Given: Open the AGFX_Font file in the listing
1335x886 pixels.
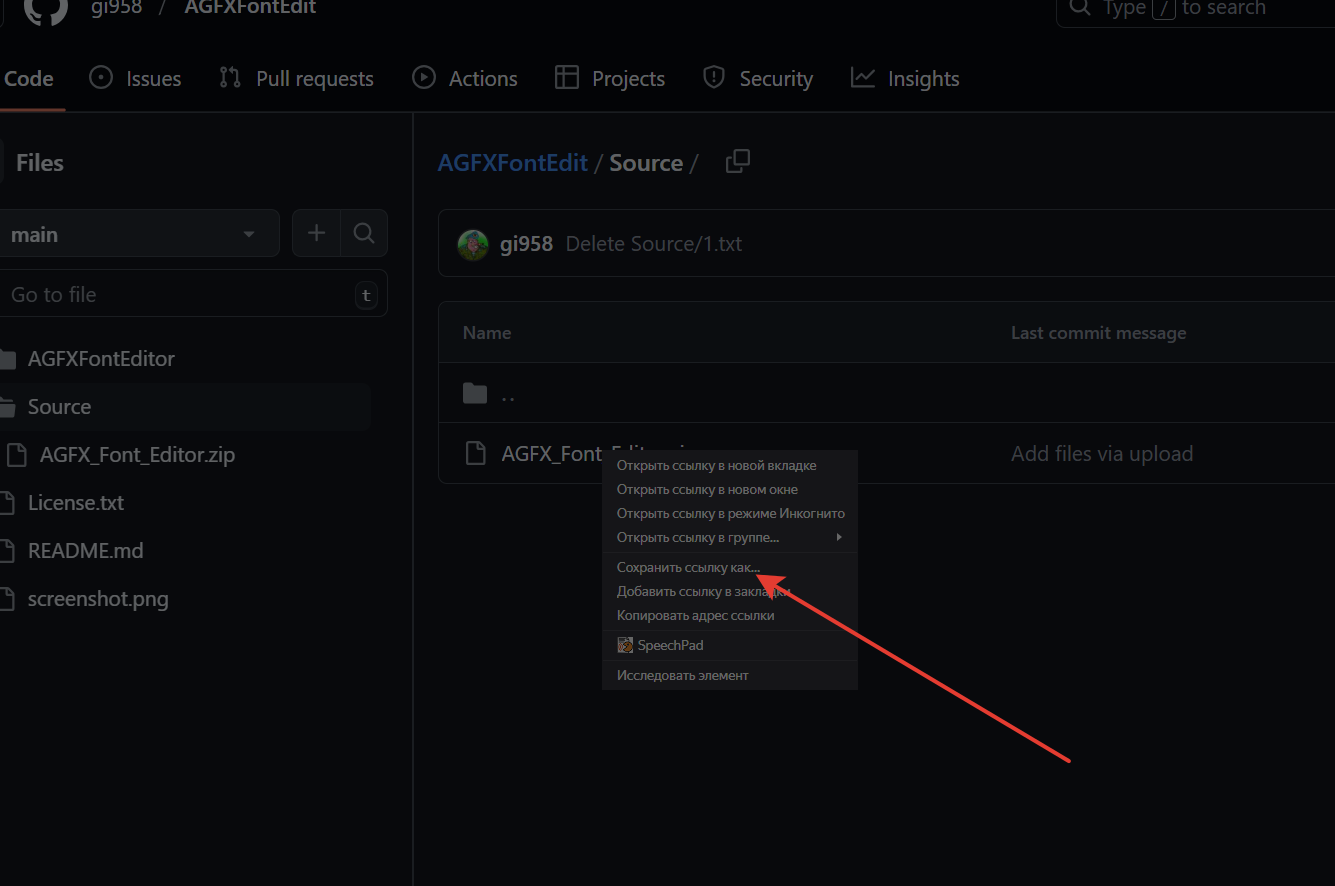Looking at the screenshot, I should coord(552,454).
